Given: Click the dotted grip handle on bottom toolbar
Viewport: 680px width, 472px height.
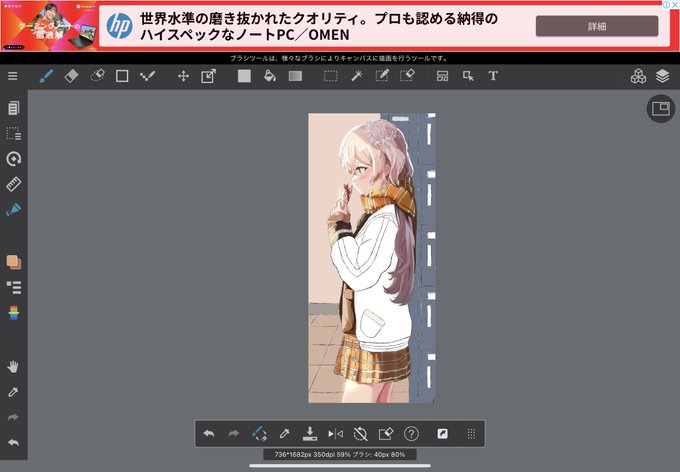Looking at the screenshot, I should pos(471,433).
